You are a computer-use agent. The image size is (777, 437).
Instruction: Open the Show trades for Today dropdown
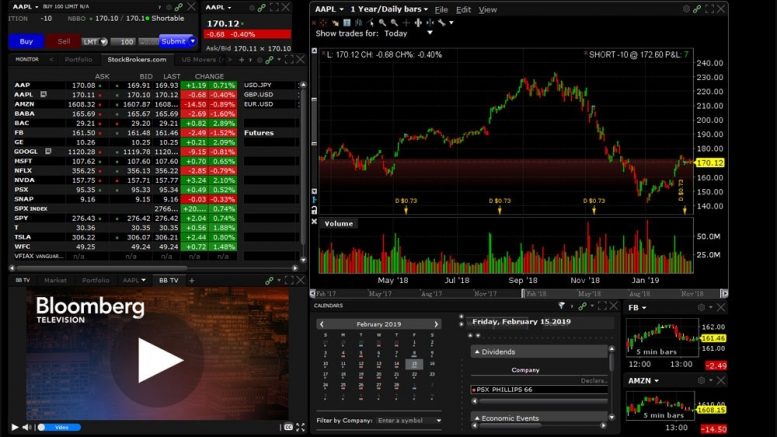[430, 33]
